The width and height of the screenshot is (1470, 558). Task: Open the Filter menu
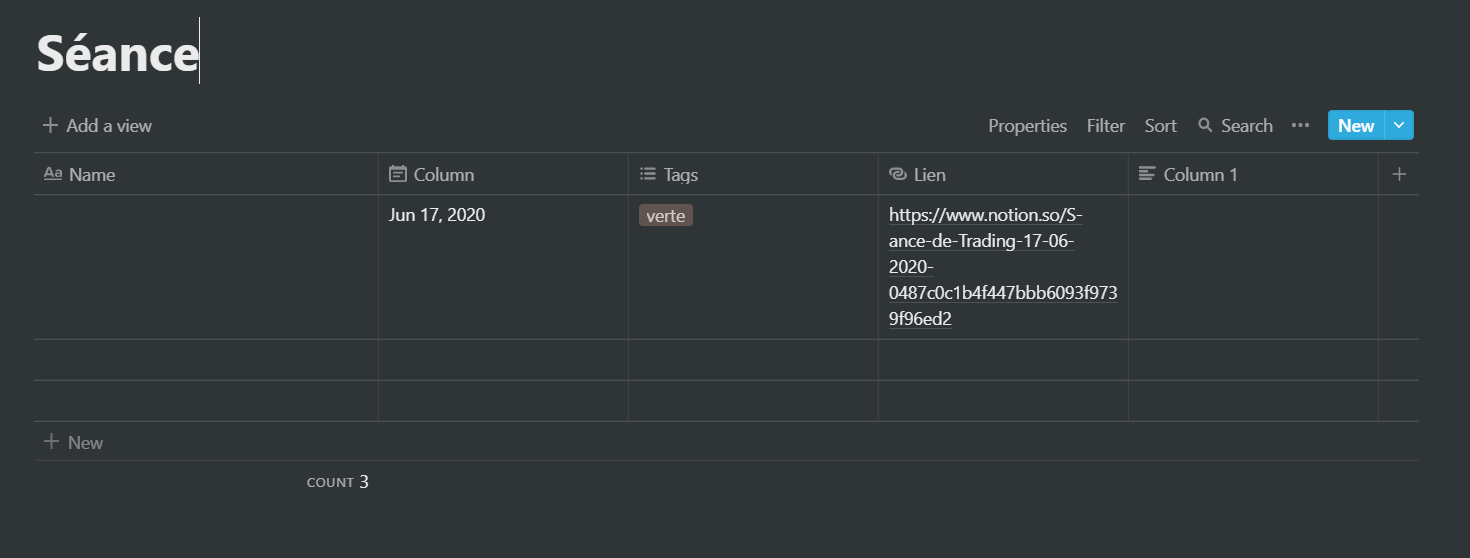click(1106, 125)
